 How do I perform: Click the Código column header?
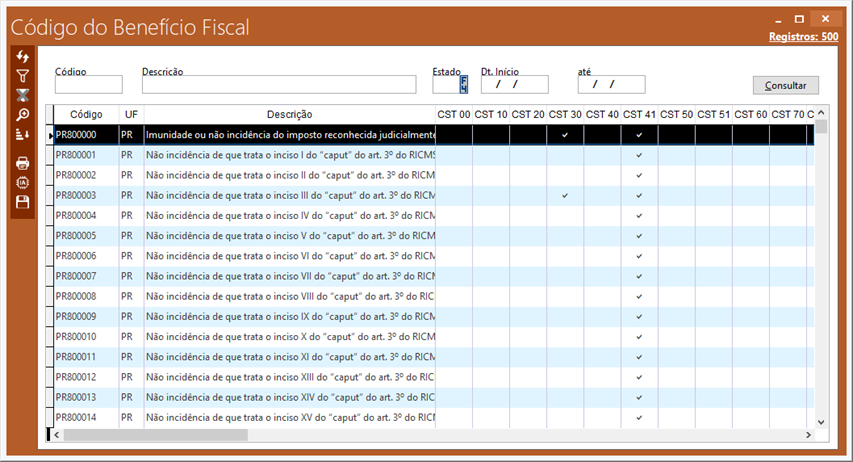[86, 115]
